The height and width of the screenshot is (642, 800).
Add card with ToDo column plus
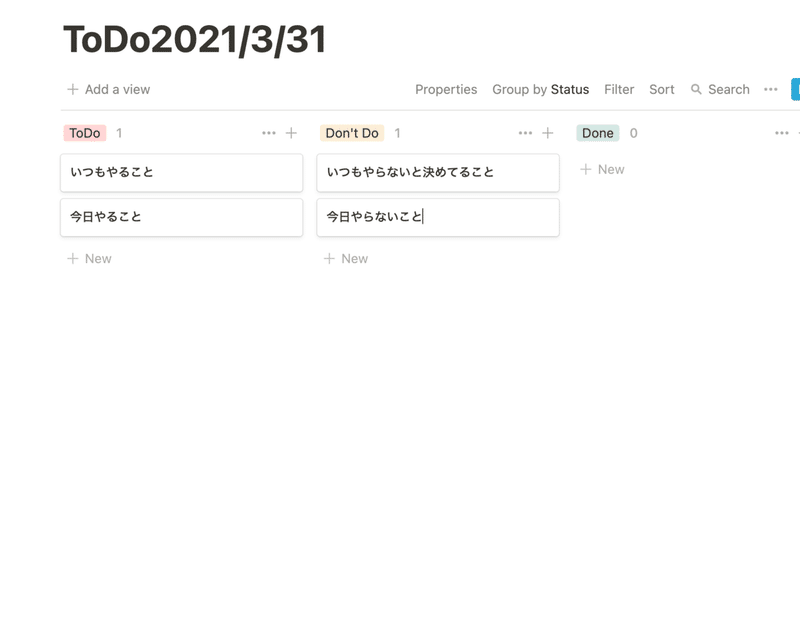click(291, 133)
